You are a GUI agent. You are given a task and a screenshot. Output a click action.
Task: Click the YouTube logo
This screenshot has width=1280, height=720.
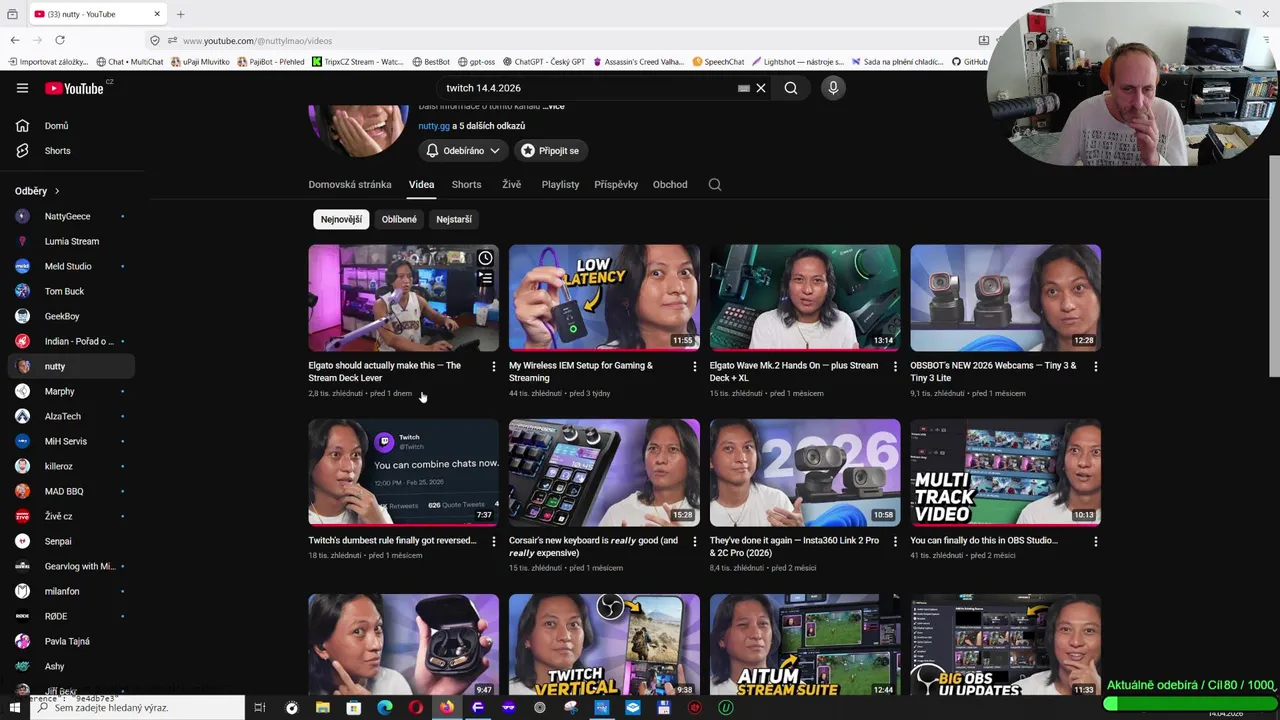pos(74,88)
